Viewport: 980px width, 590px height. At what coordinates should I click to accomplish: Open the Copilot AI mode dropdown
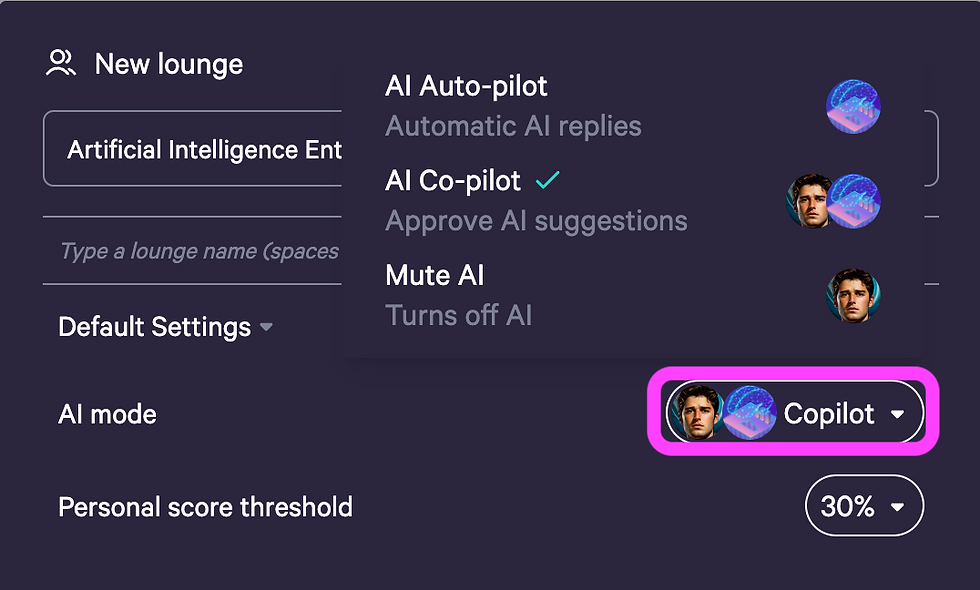[x=794, y=412]
